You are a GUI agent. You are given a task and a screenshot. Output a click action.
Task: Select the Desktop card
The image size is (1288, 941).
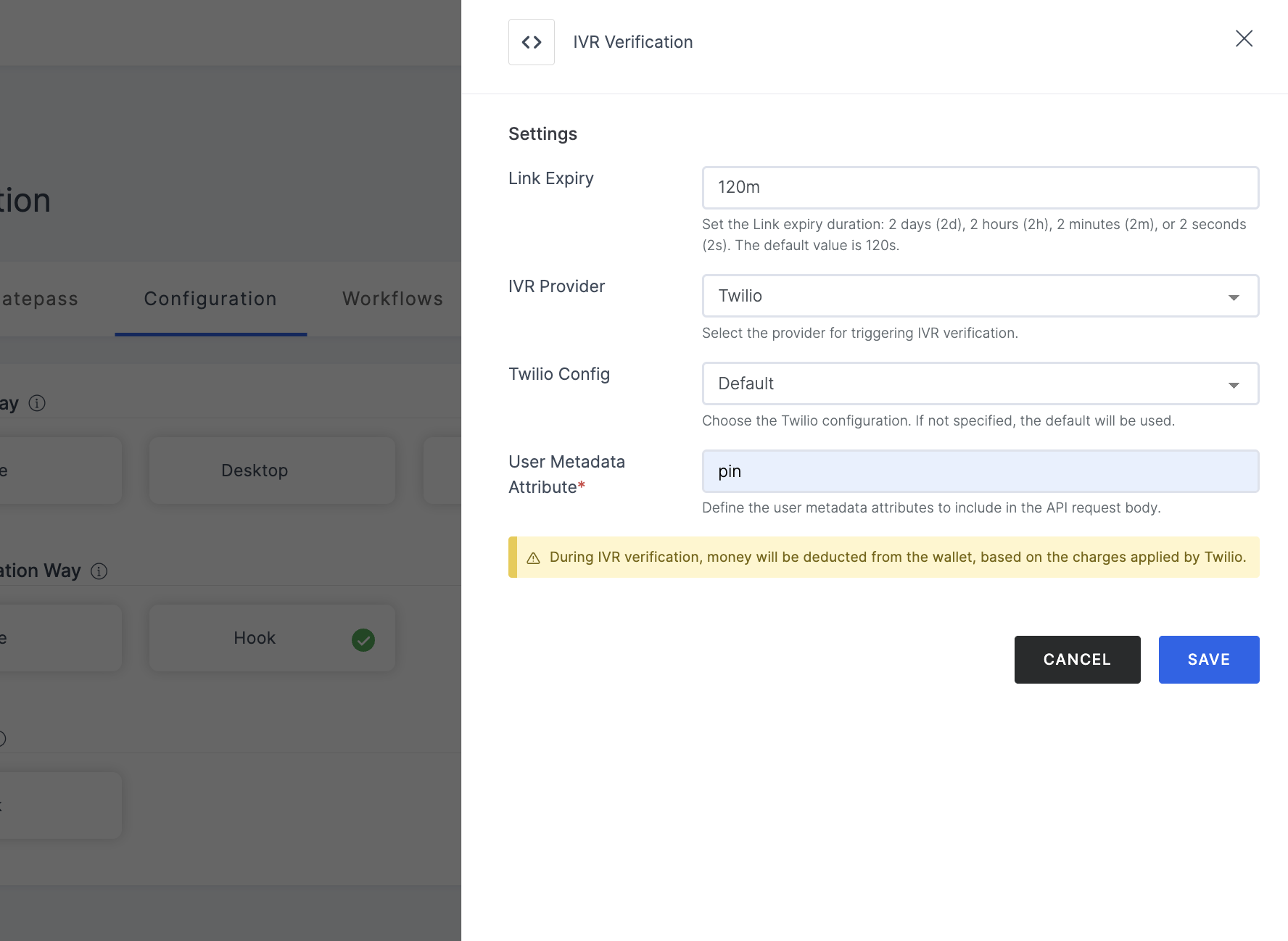pyautogui.click(x=272, y=470)
